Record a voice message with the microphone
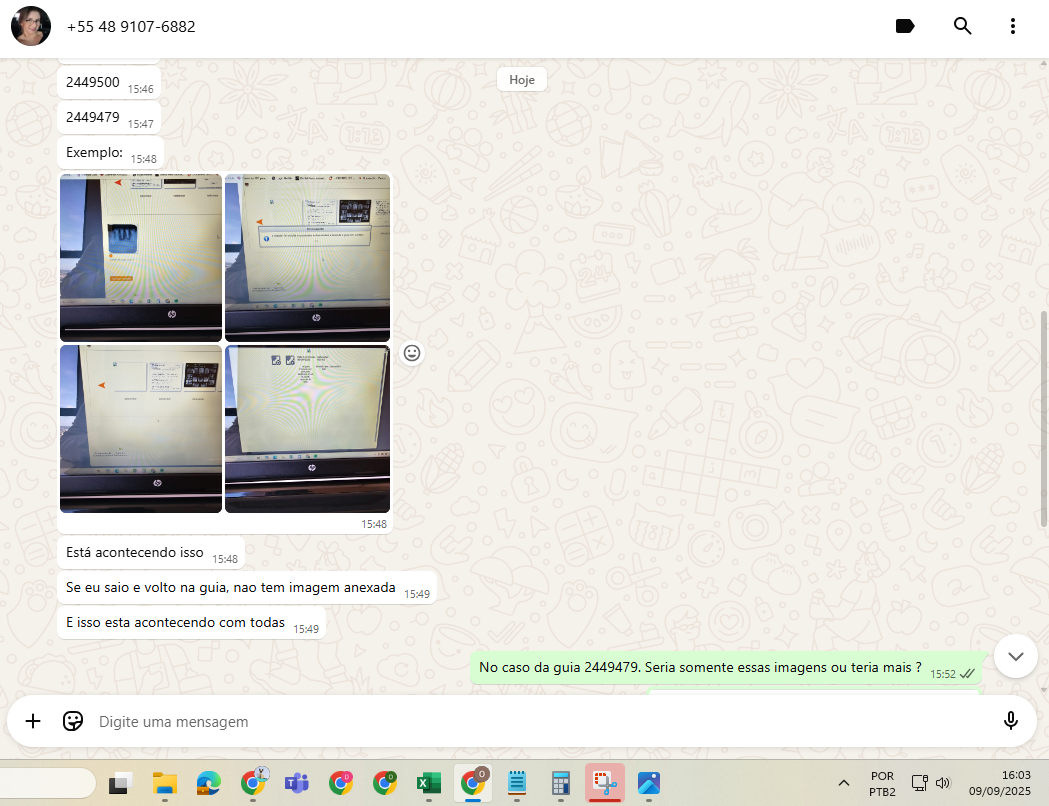Viewport: 1049px width, 806px height. (1011, 720)
